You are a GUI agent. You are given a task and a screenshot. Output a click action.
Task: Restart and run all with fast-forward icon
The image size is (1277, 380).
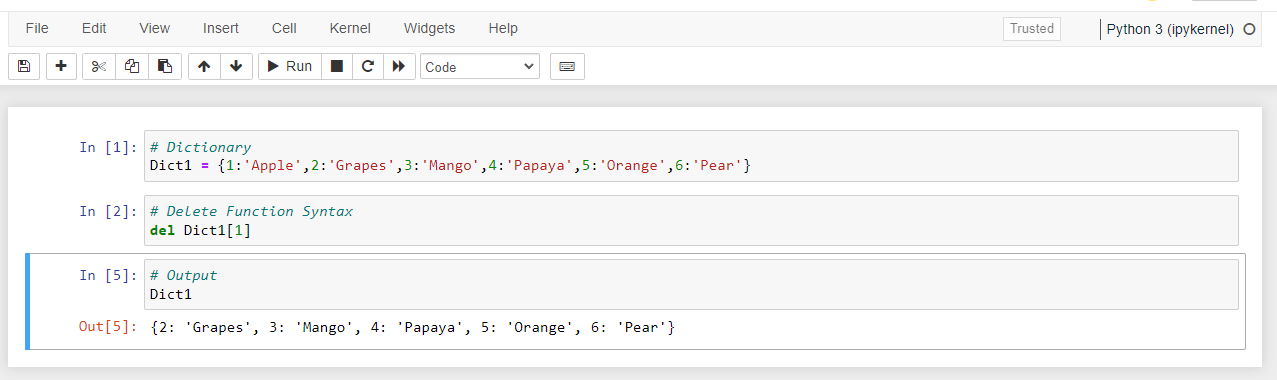[398, 67]
